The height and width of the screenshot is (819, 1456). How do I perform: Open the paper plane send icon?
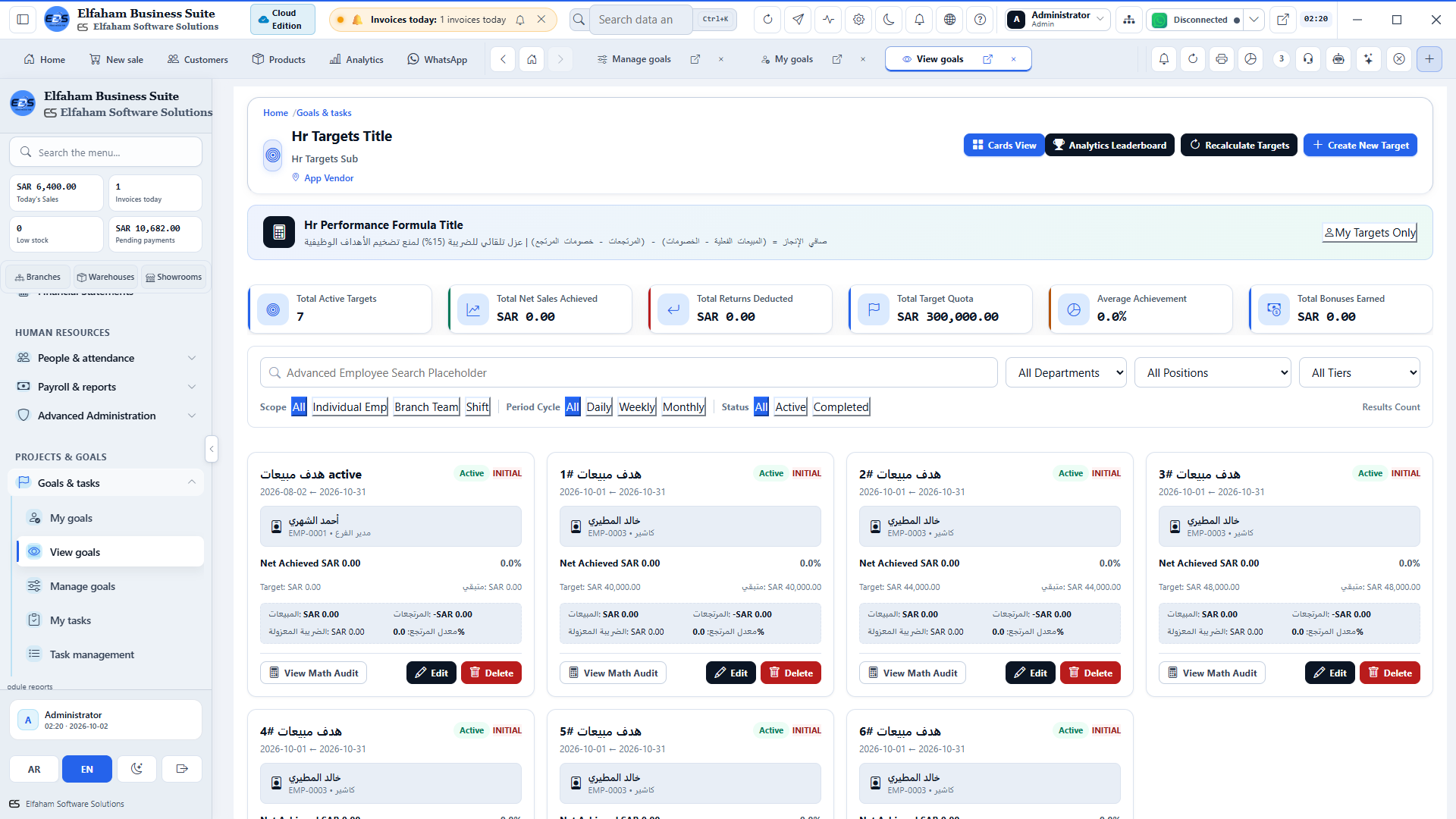pos(798,20)
